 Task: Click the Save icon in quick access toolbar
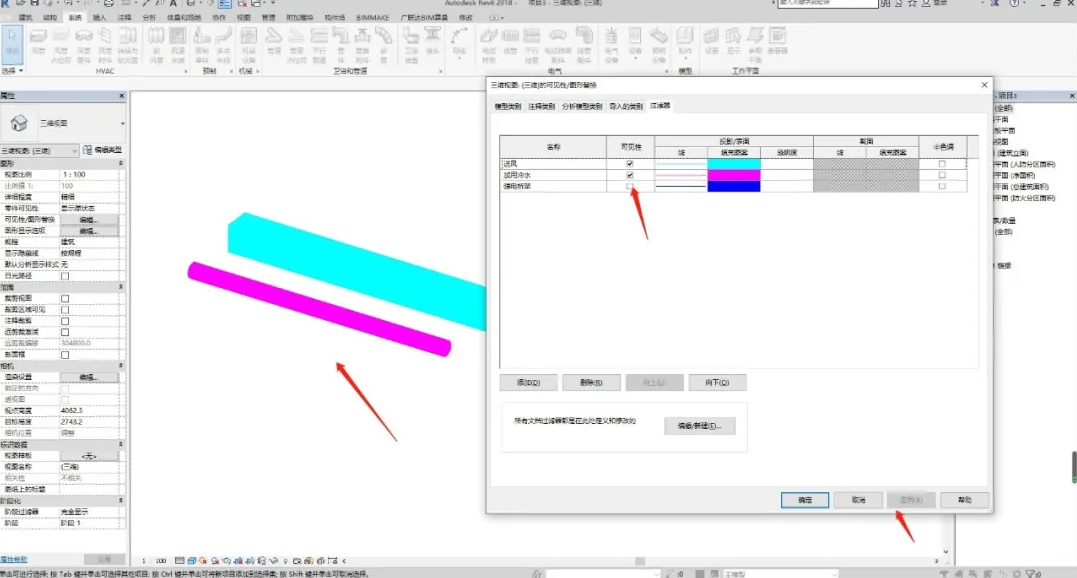coord(34,3)
